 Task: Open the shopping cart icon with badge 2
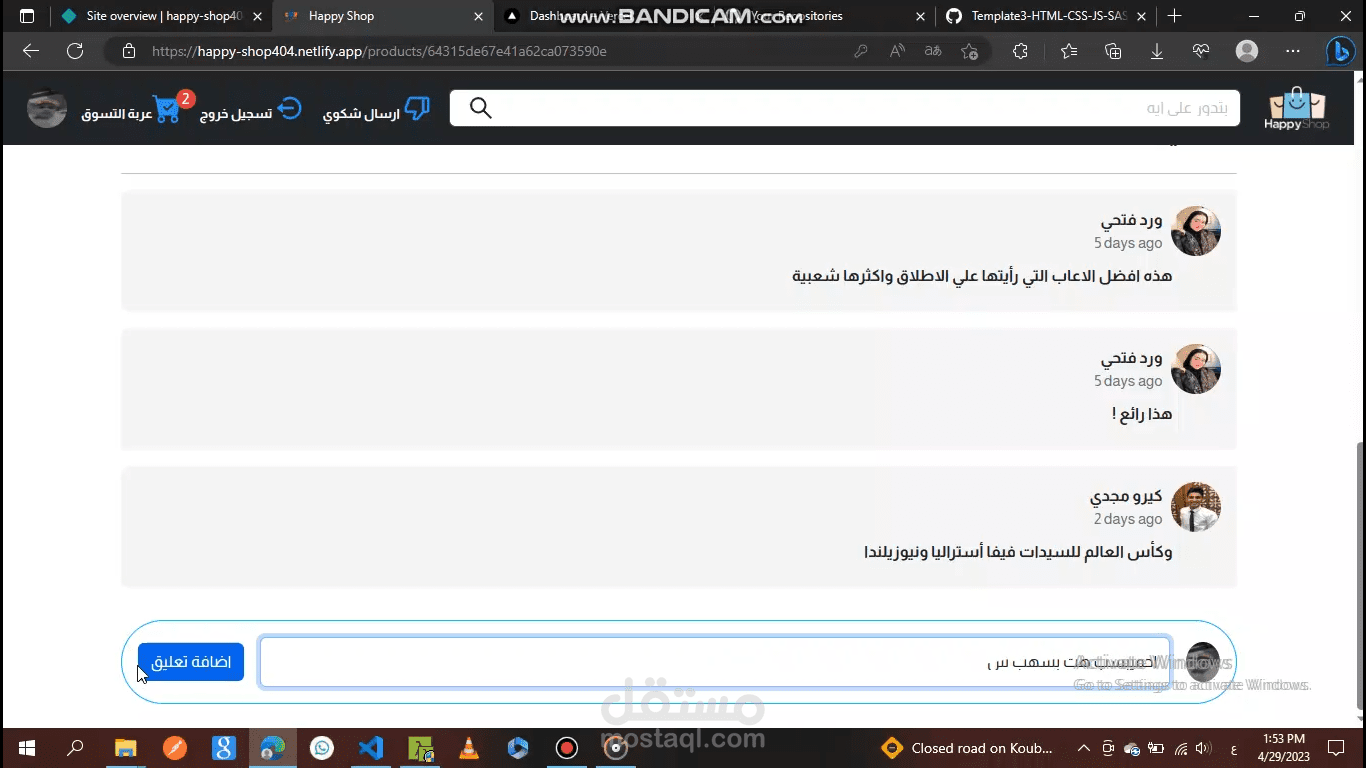[167, 109]
